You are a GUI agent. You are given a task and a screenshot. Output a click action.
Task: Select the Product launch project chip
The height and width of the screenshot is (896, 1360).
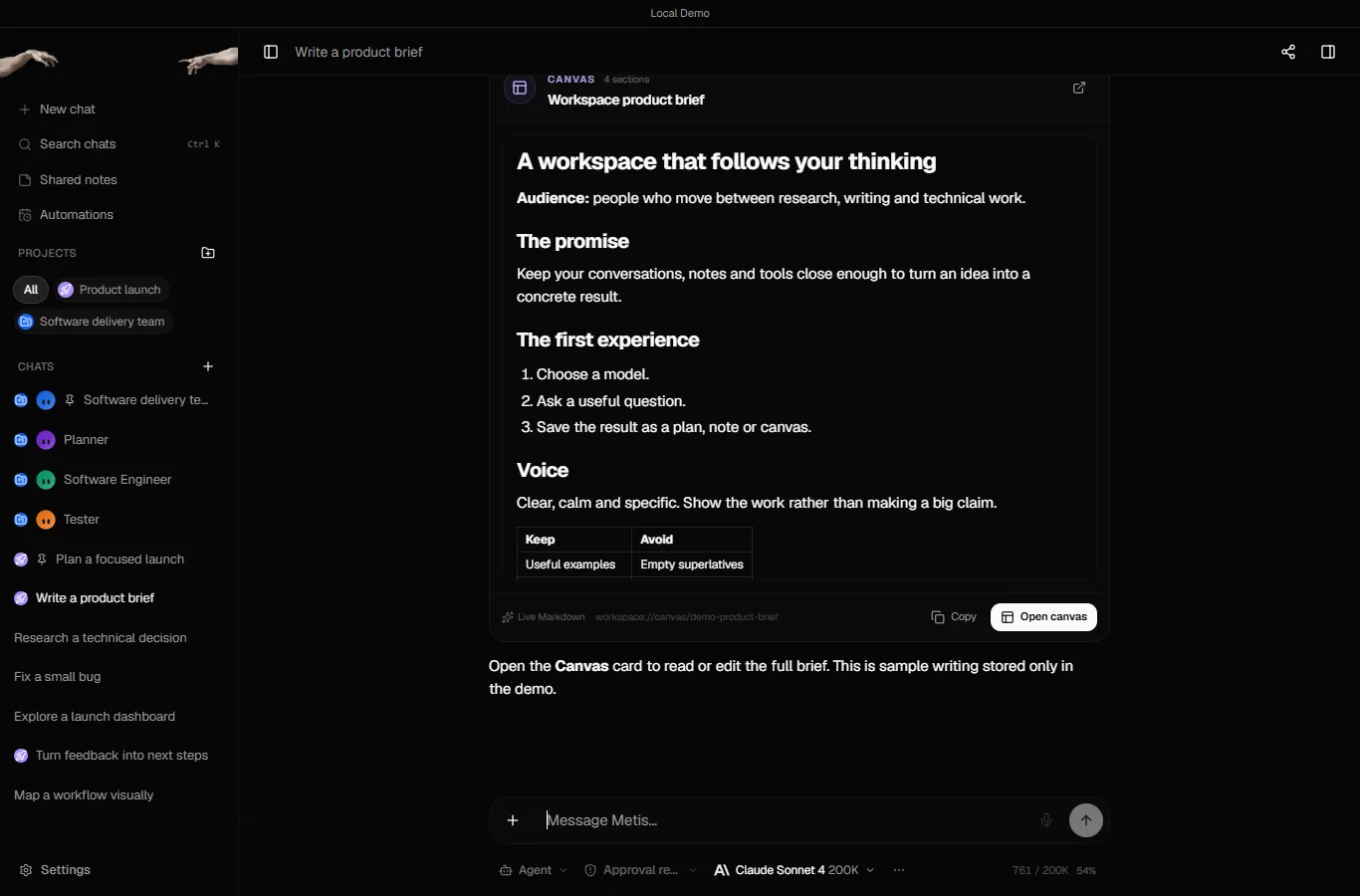111,290
